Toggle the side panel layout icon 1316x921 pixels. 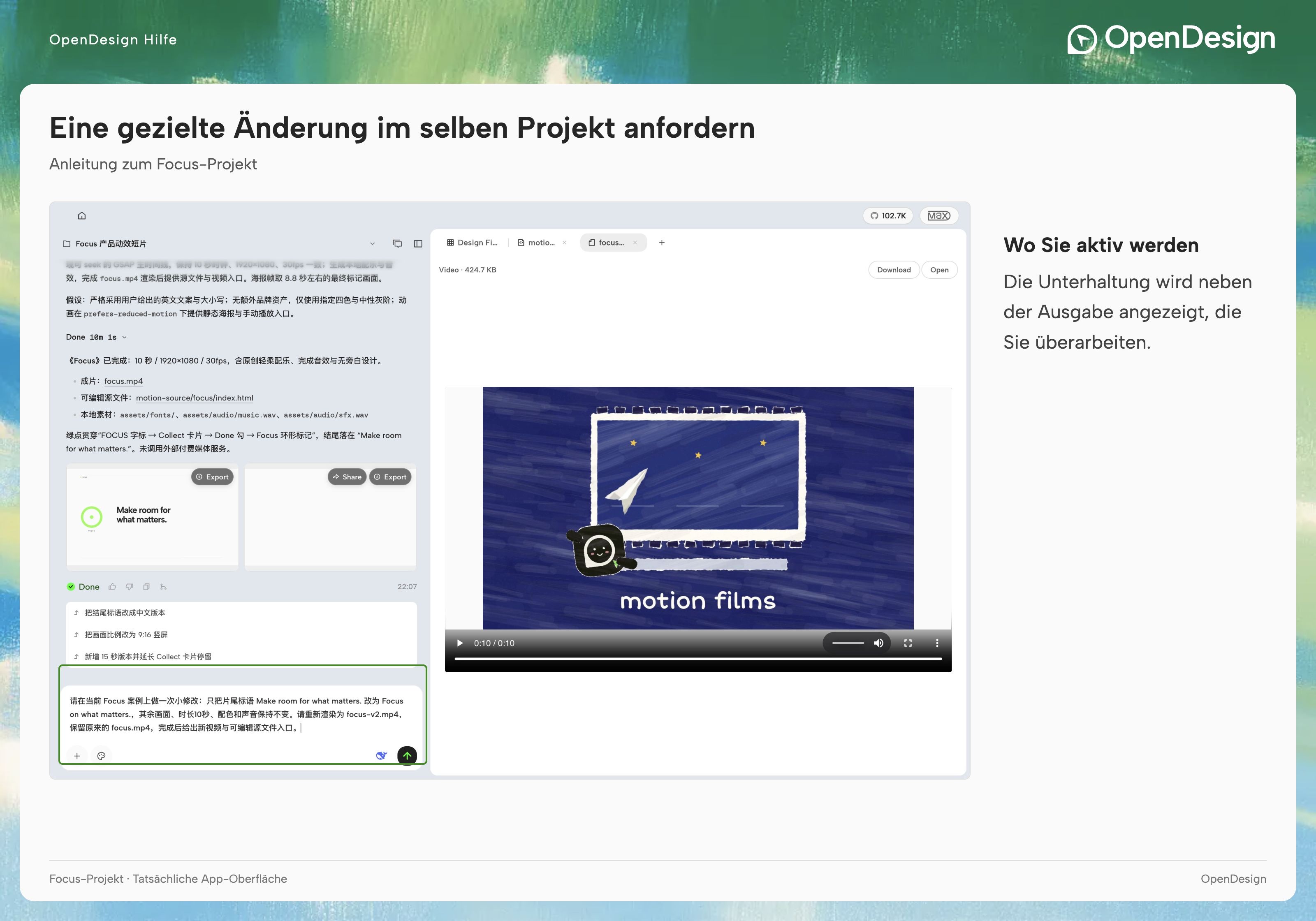tap(418, 243)
